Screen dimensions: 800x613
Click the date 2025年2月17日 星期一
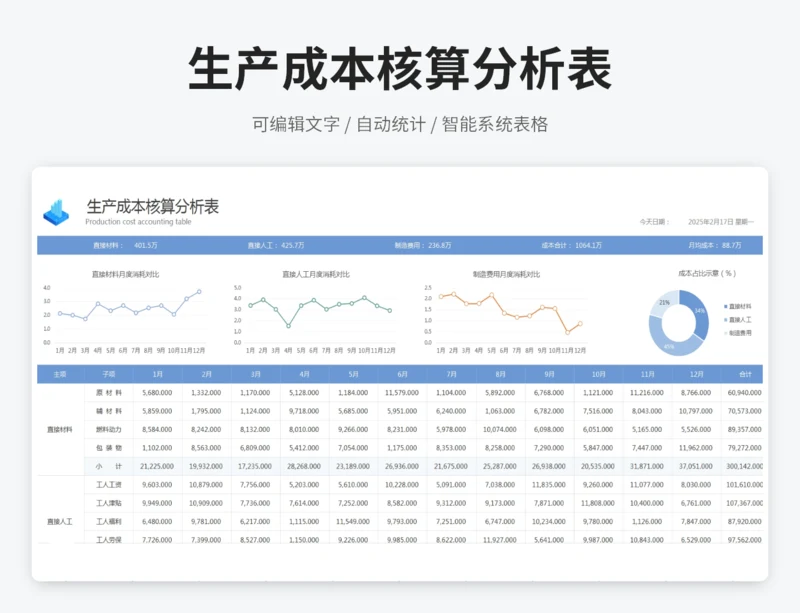(x=720, y=222)
